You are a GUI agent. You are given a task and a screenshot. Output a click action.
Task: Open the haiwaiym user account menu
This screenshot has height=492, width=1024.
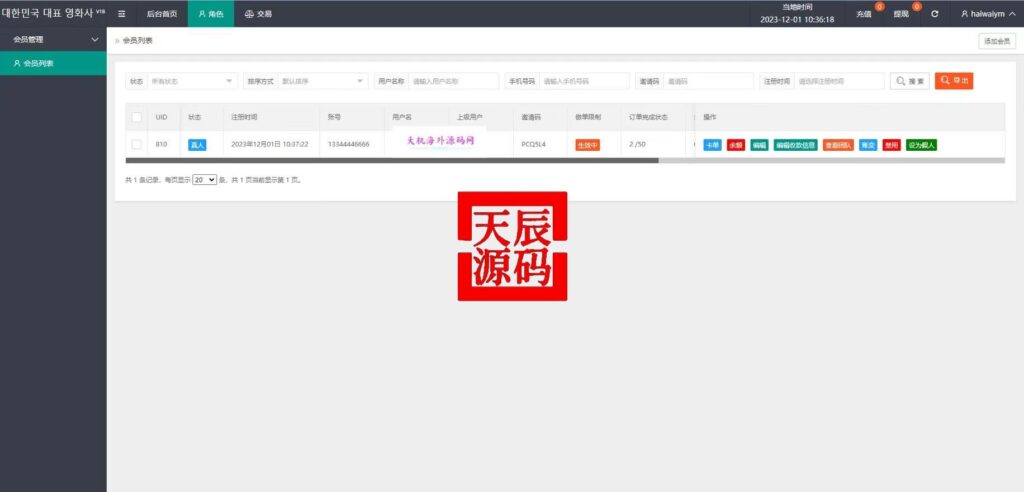(x=987, y=14)
